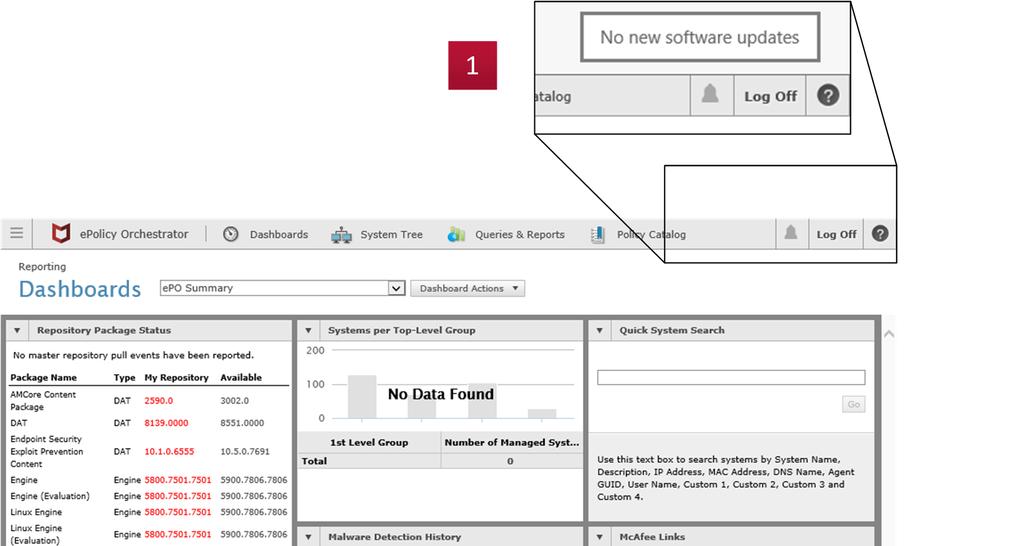
Task: Click ePolicy Orchestrator title
Action: [134, 234]
